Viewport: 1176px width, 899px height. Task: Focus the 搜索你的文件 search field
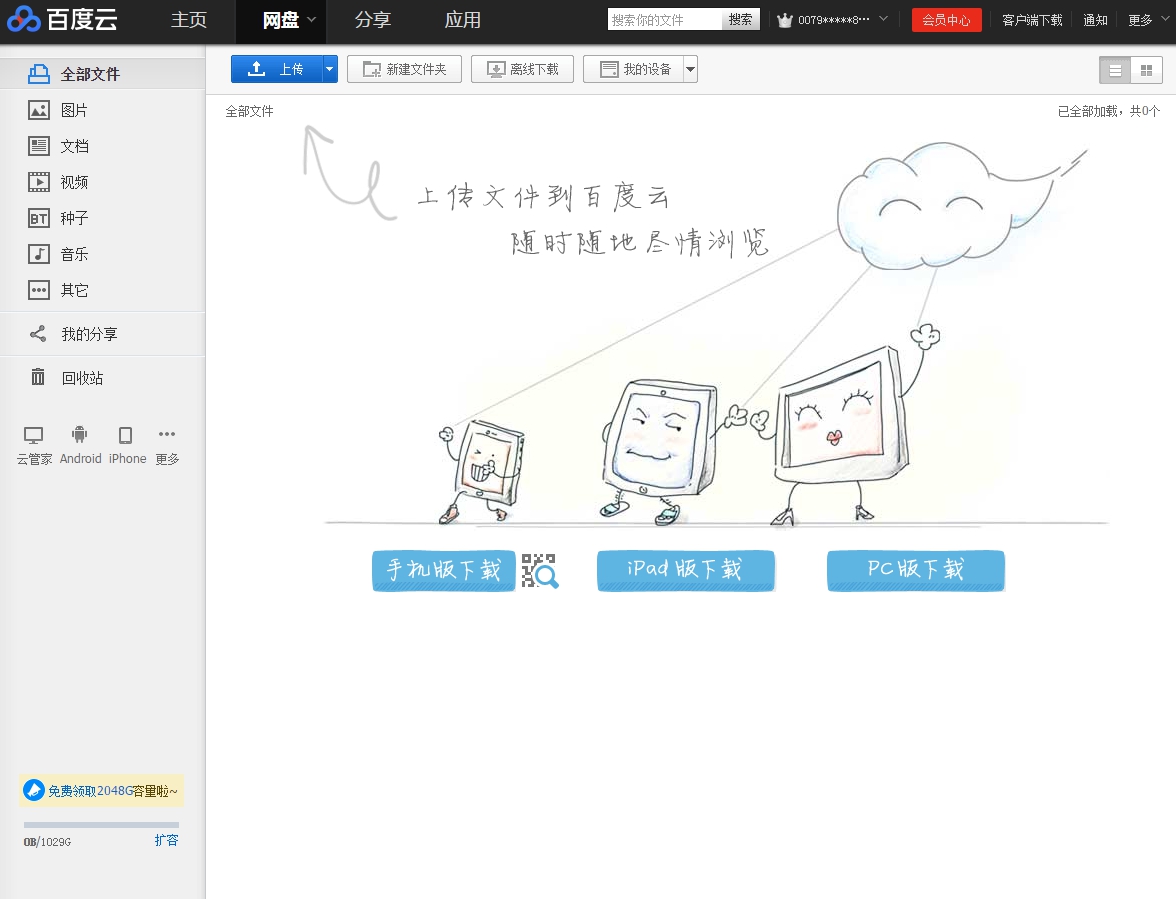tap(664, 19)
